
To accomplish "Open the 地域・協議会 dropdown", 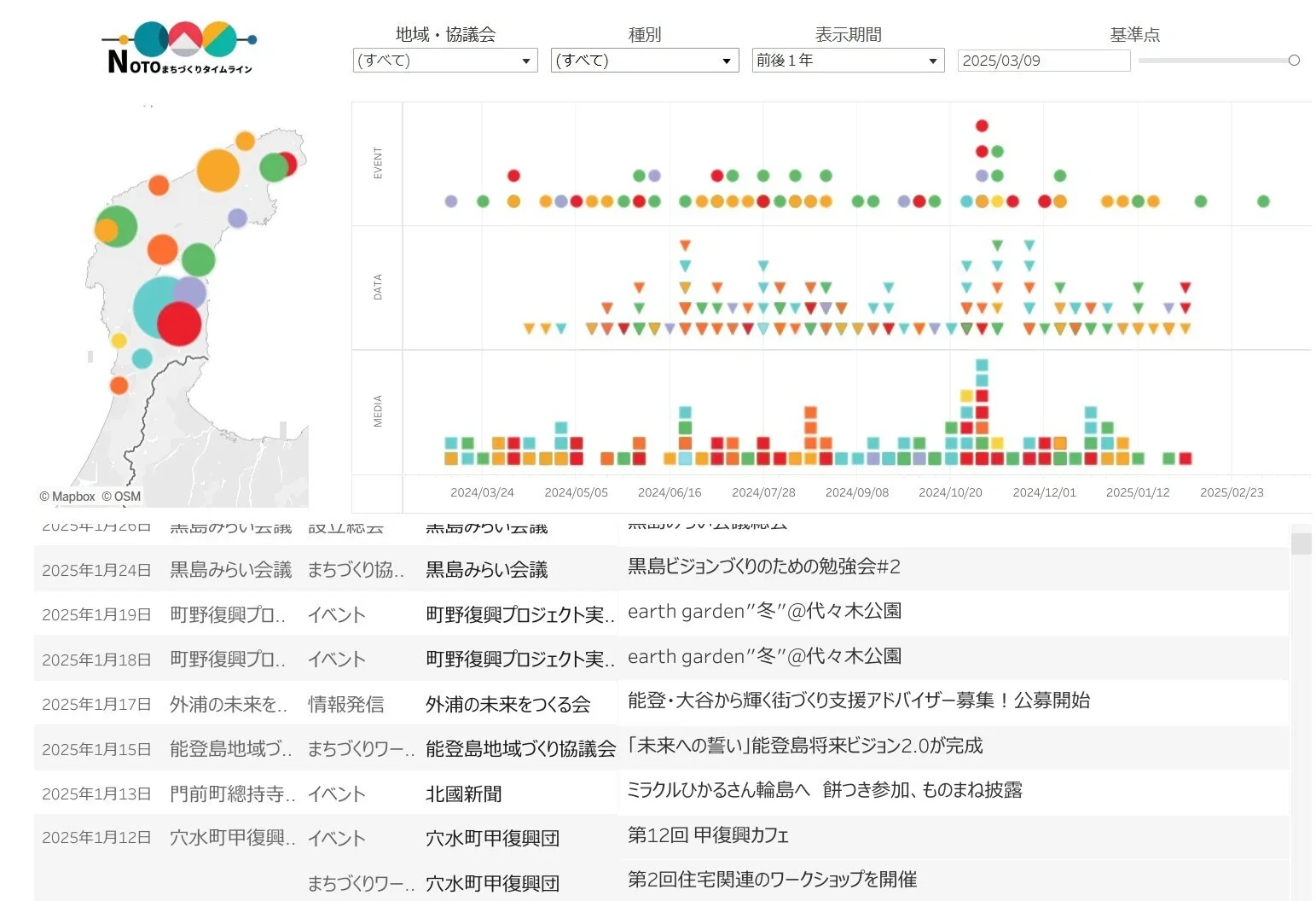I will 444,61.
